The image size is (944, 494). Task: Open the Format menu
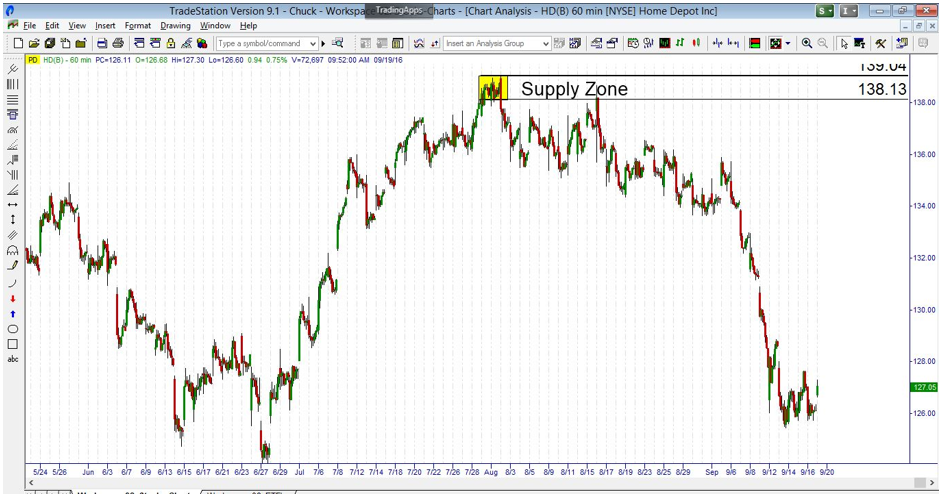[x=138, y=25]
